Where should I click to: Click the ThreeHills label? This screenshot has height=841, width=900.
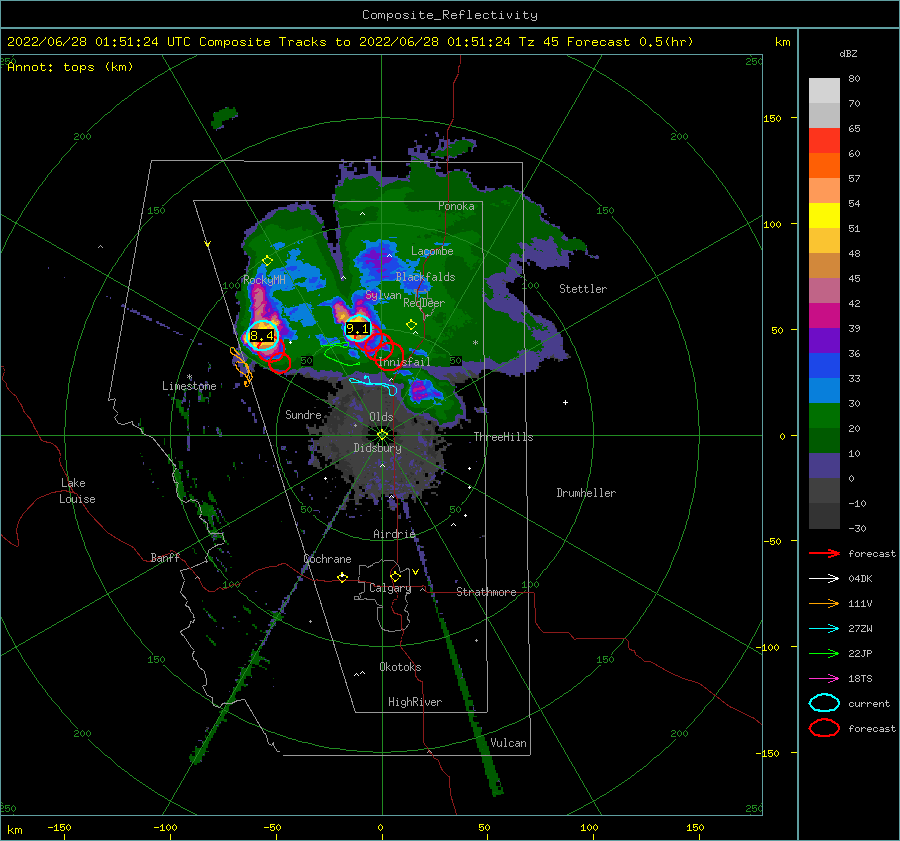(503, 437)
